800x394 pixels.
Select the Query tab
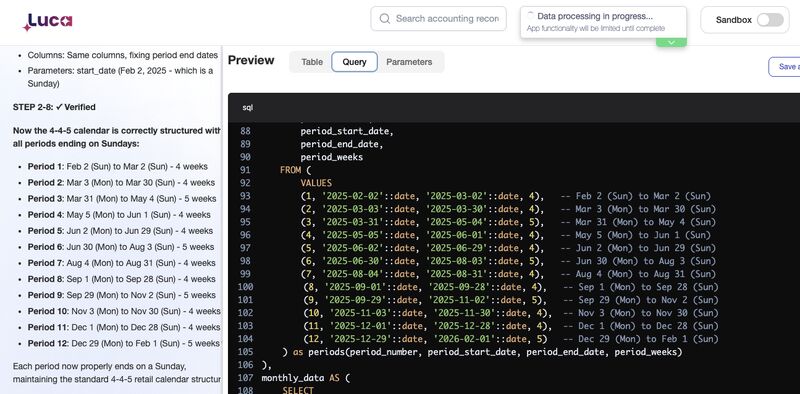tap(355, 62)
